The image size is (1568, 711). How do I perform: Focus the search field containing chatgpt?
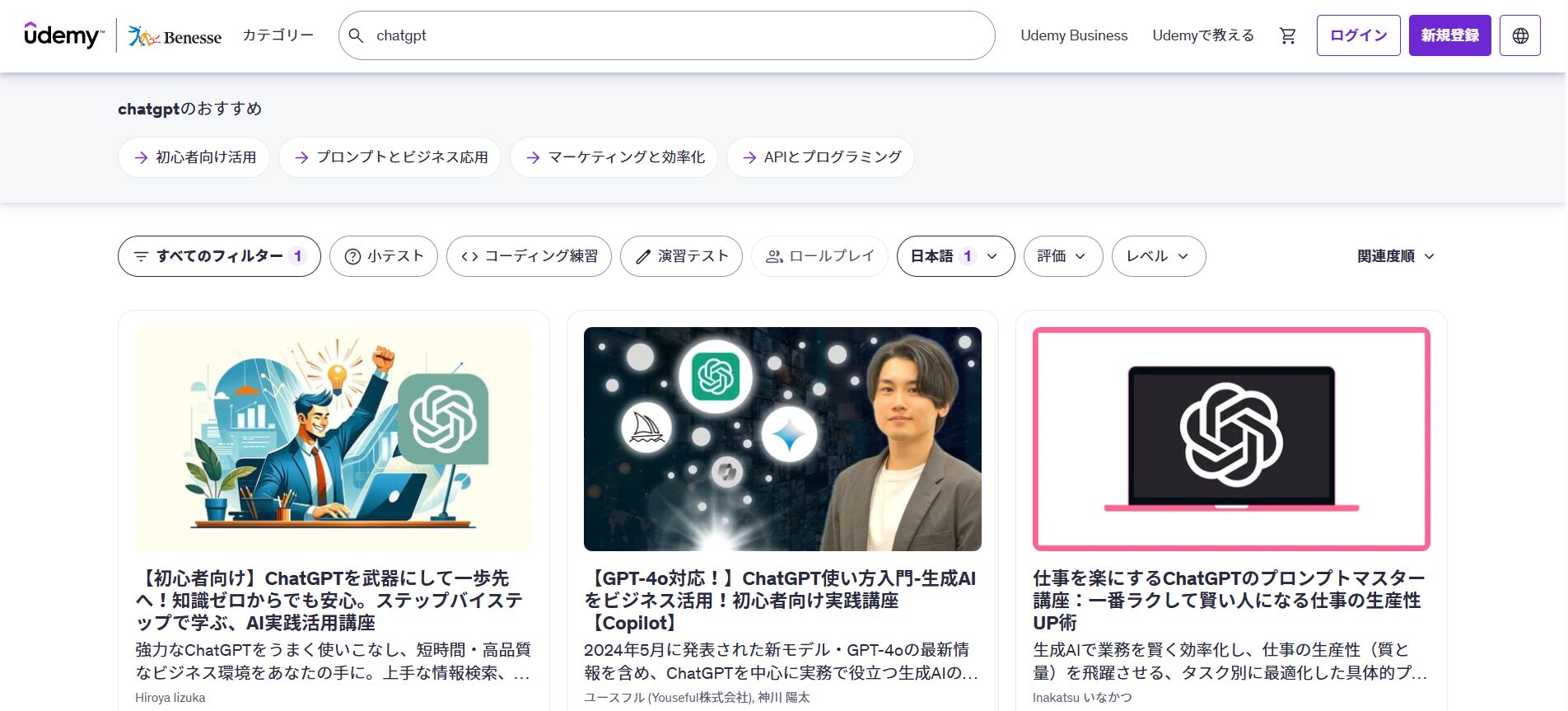pyautogui.click(x=667, y=35)
